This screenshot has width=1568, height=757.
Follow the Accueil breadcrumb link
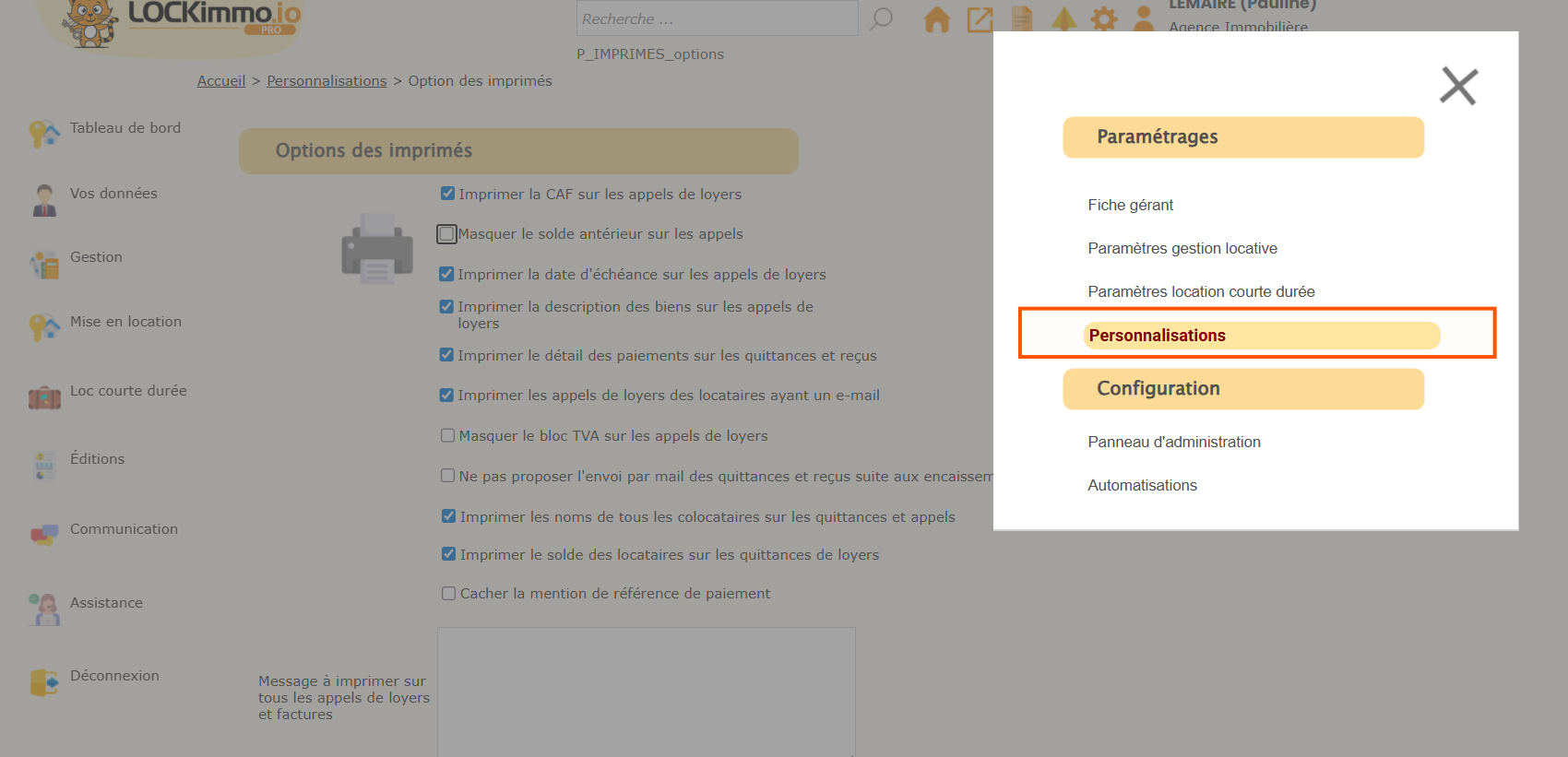coord(221,81)
